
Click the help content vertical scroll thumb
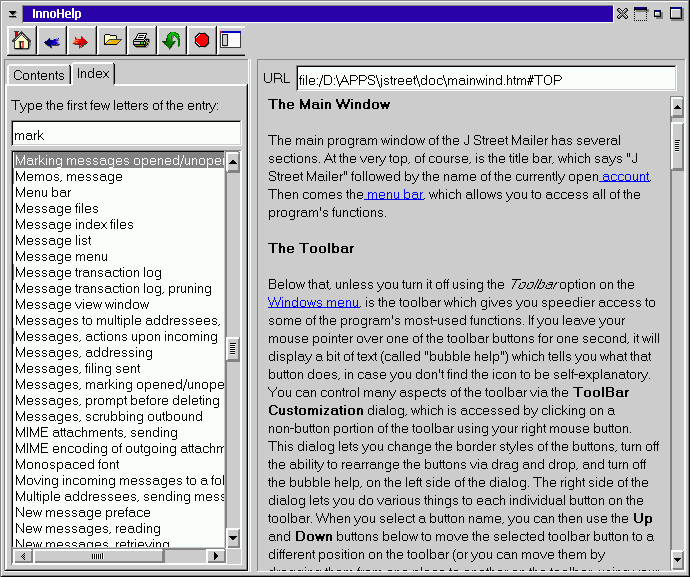coord(677,145)
